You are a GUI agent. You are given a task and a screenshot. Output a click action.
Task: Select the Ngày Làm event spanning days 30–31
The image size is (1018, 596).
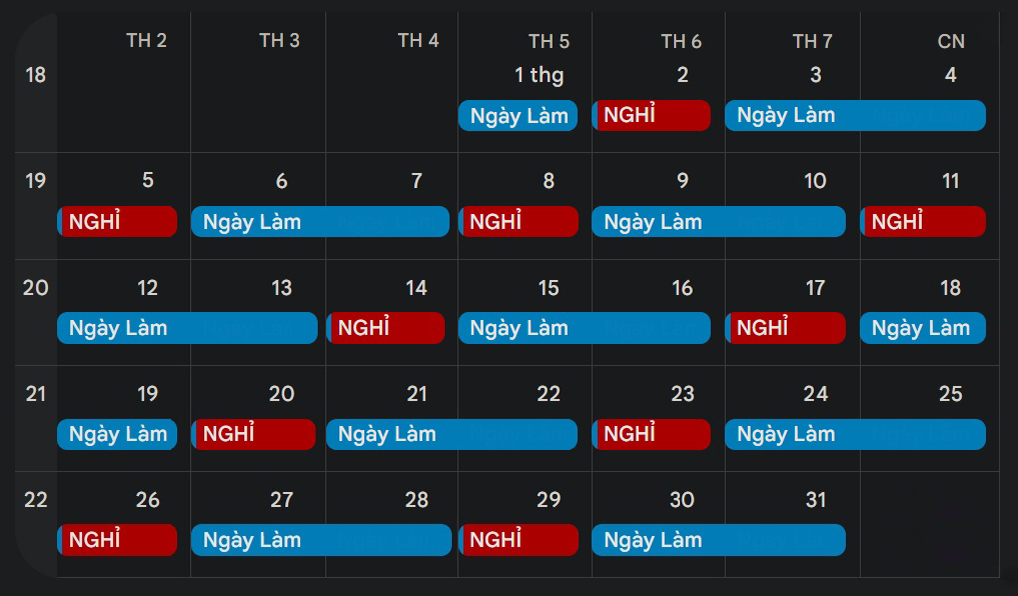click(x=718, y=540)
